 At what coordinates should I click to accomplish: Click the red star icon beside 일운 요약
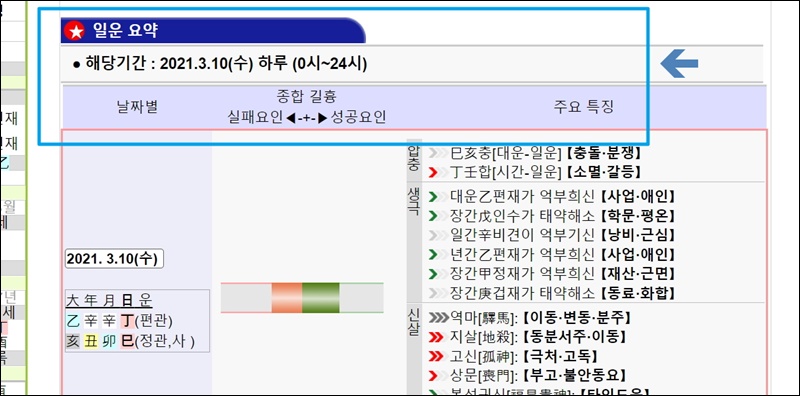point(74,31)
